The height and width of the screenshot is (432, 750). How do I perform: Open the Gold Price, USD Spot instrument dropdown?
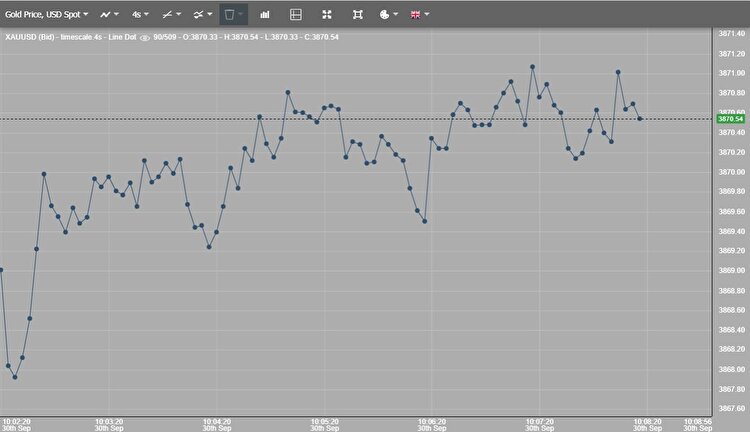pyautogui.click(x=47, y=15)
